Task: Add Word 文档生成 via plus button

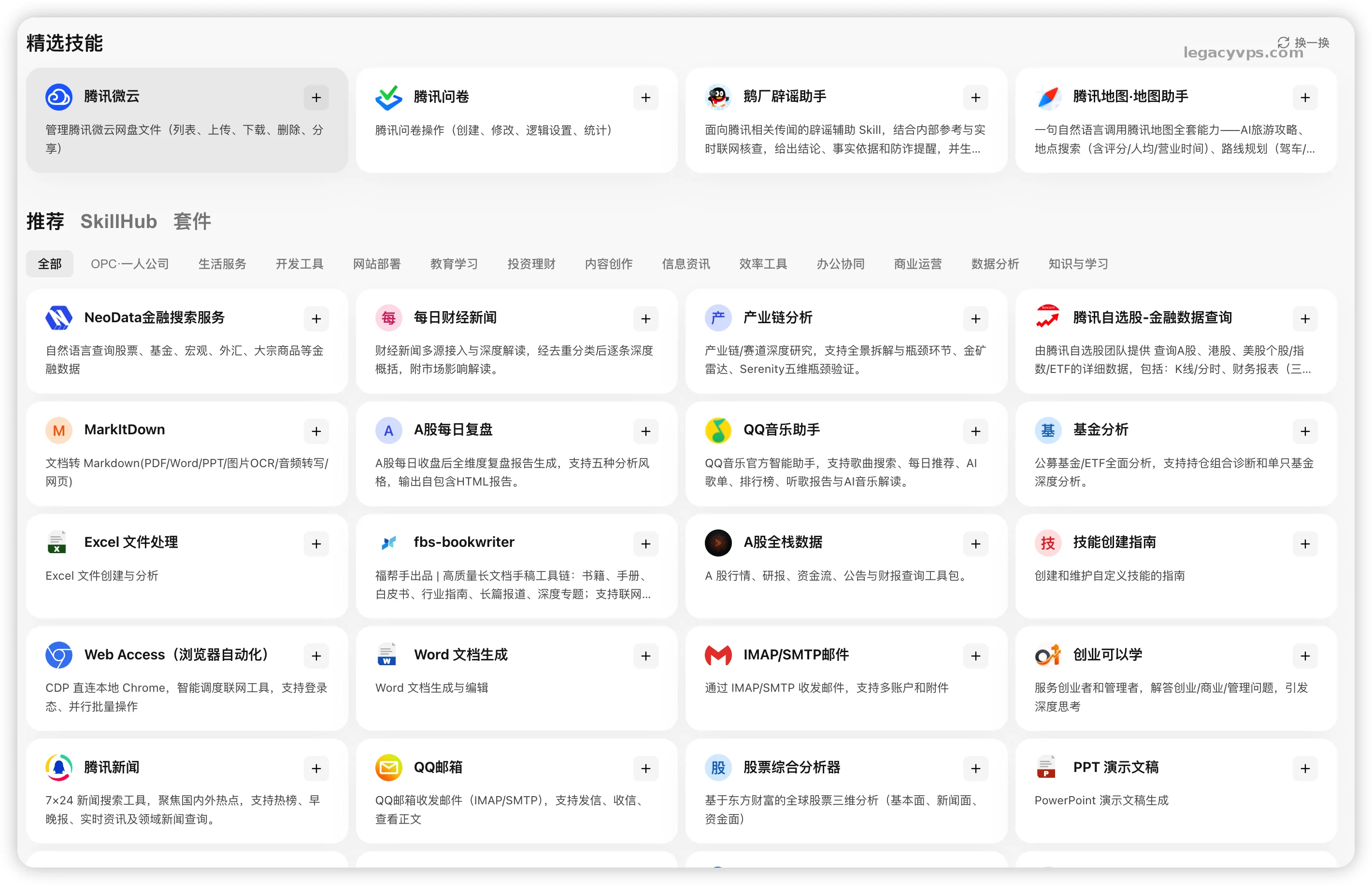Action: tap(646, 657)
